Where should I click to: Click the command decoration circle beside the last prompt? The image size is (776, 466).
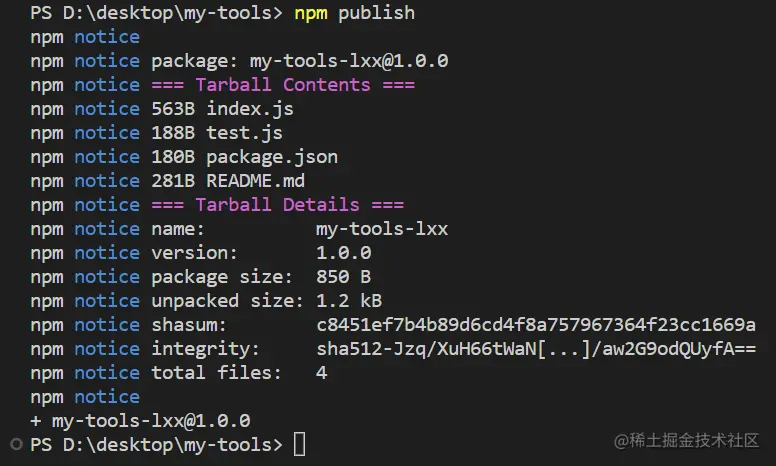pyautogui.click(x=16, y=443)
